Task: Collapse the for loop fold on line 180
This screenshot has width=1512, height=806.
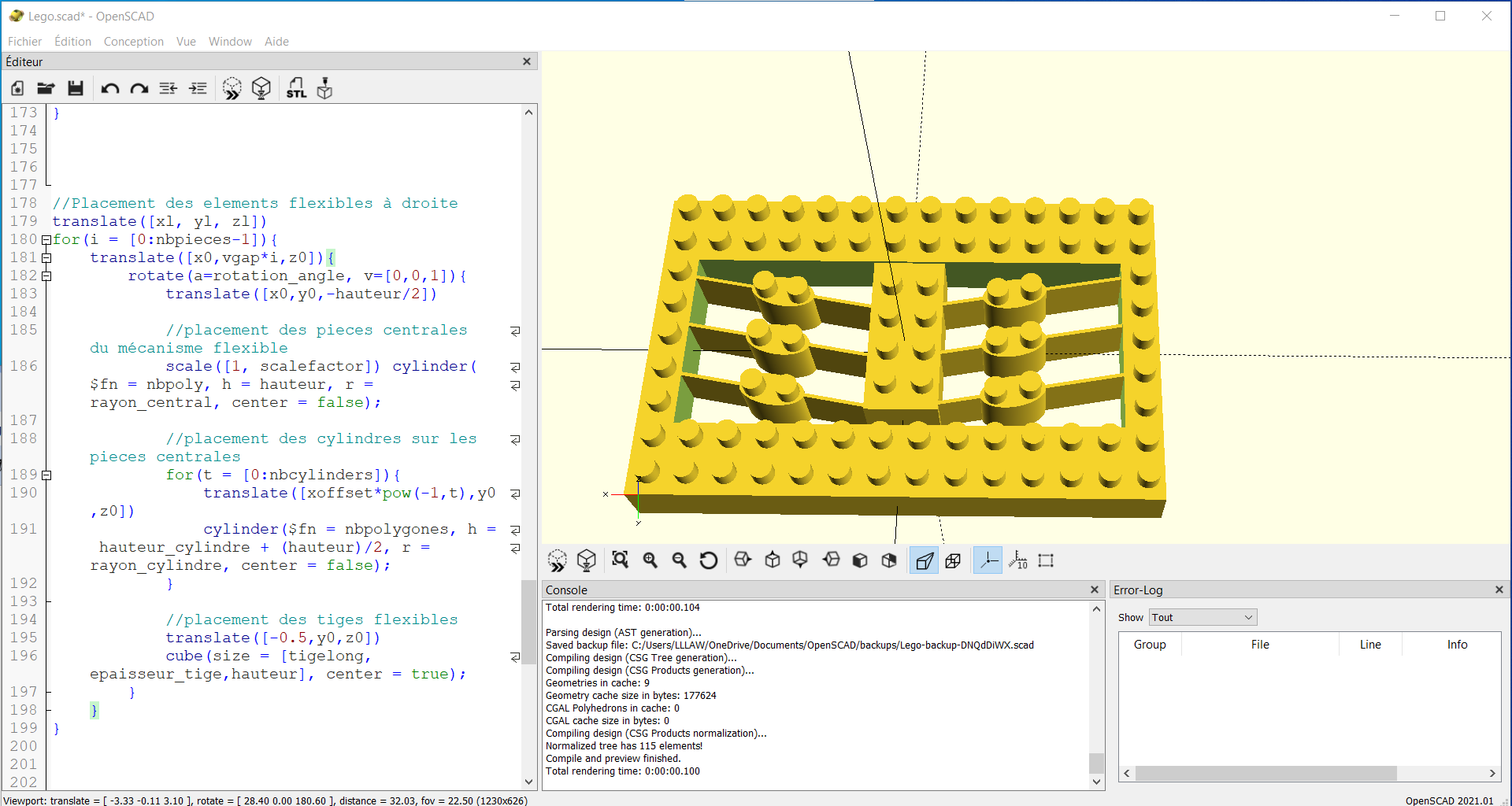Action: (x=46, y=240)
